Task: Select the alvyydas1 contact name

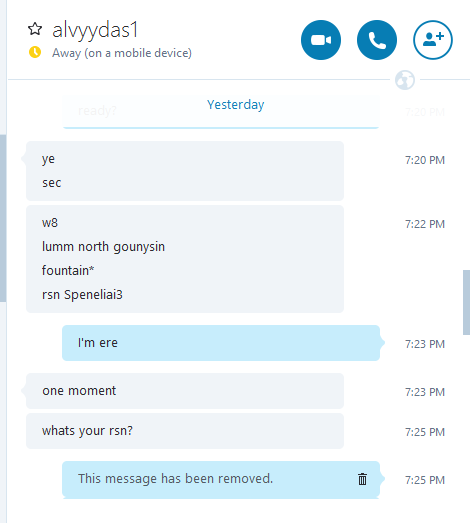Action: (95, 30)
